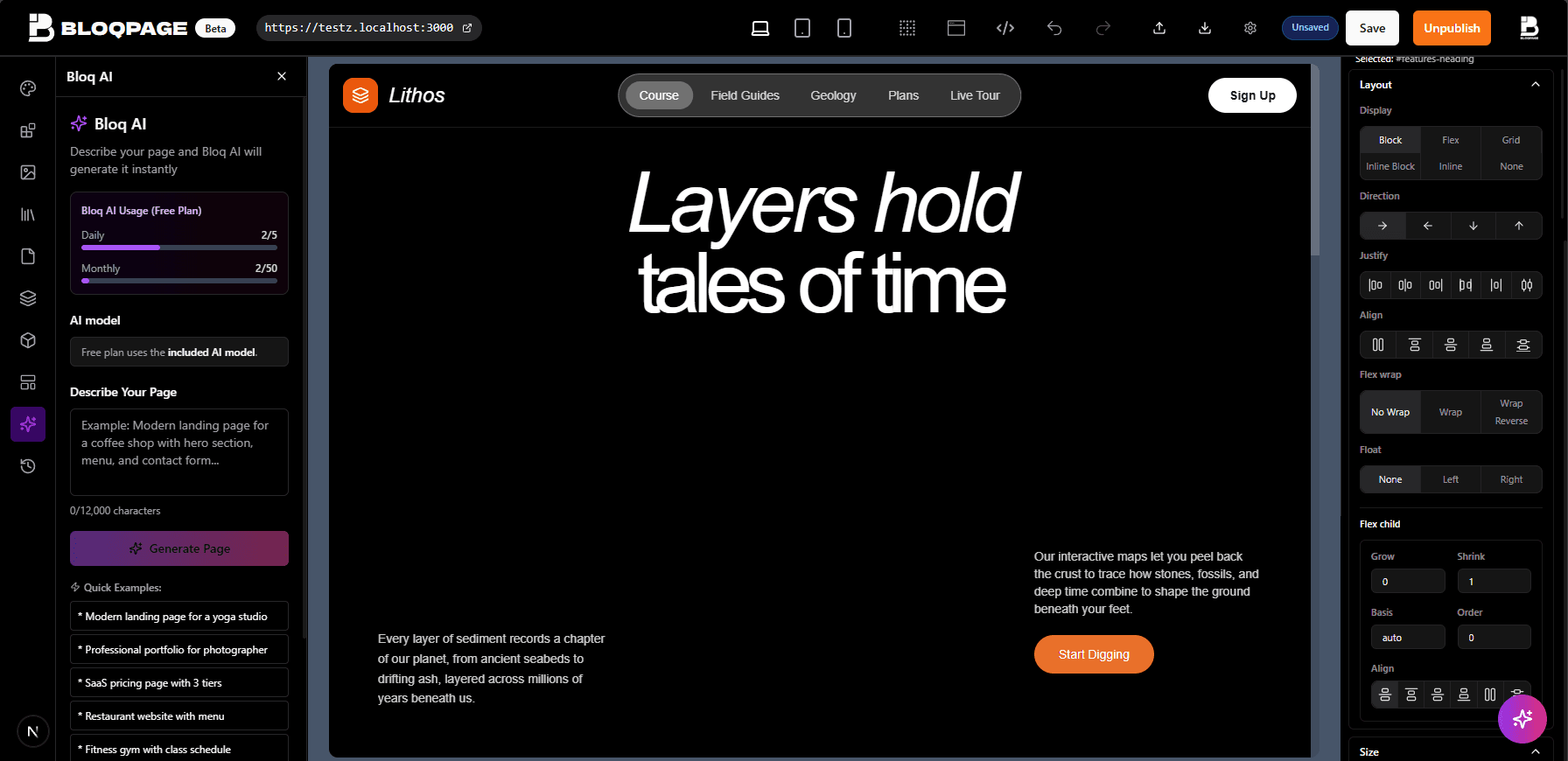Select Wrap Reverse flex wrap option
1568x761 pixels.
(1511, 412)
